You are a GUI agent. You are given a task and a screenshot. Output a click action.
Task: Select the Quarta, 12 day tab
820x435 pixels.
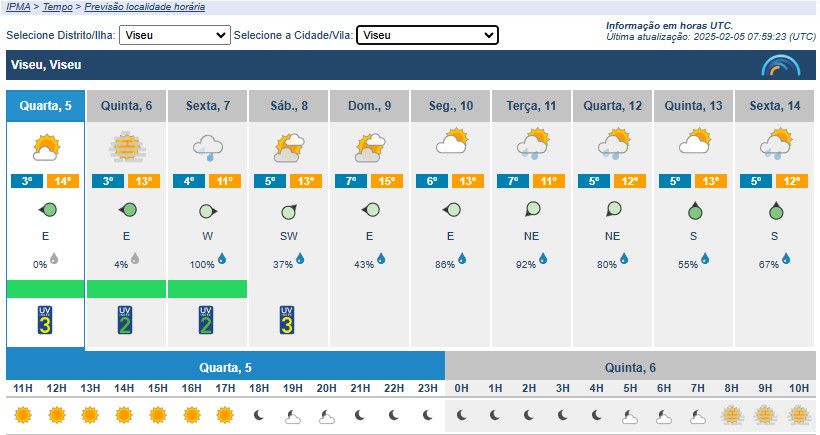coord(612,106)
